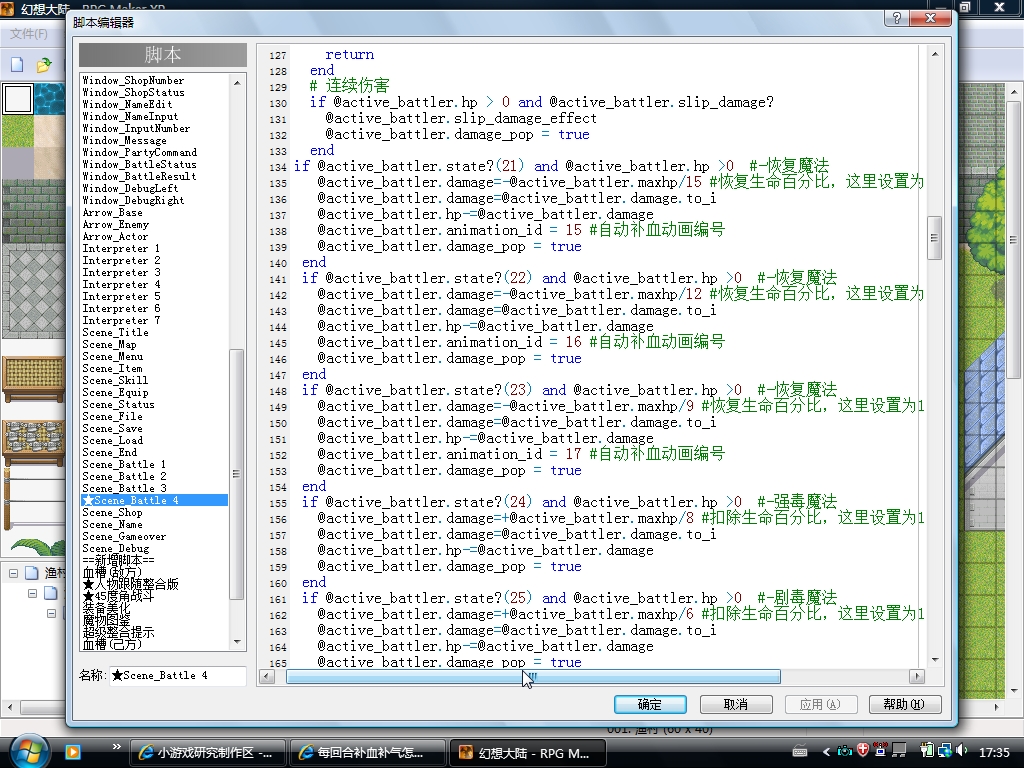
Task: Select Scene_Battle 3 script
Action: [x=124, y=488]
